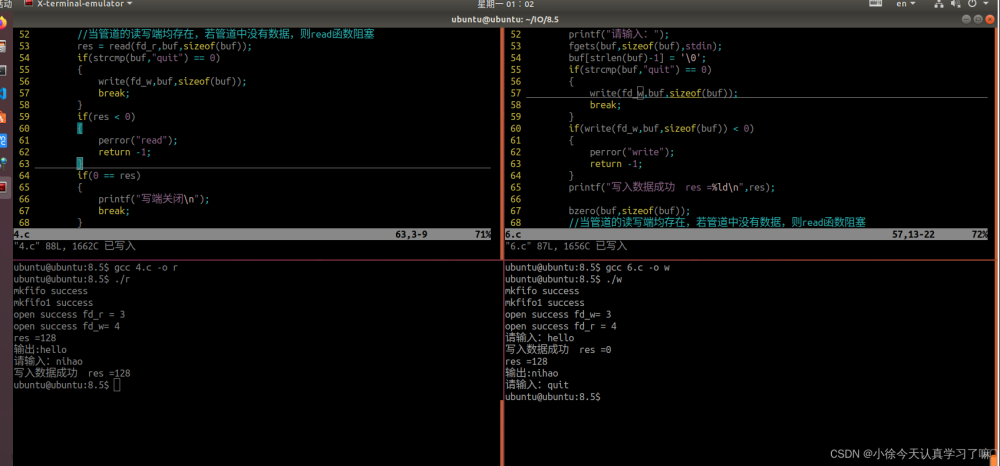Click the write(fd_w...) line 56 in 4.c
The width and height of the screenshot is (1000, 466).
click(172, 82)
